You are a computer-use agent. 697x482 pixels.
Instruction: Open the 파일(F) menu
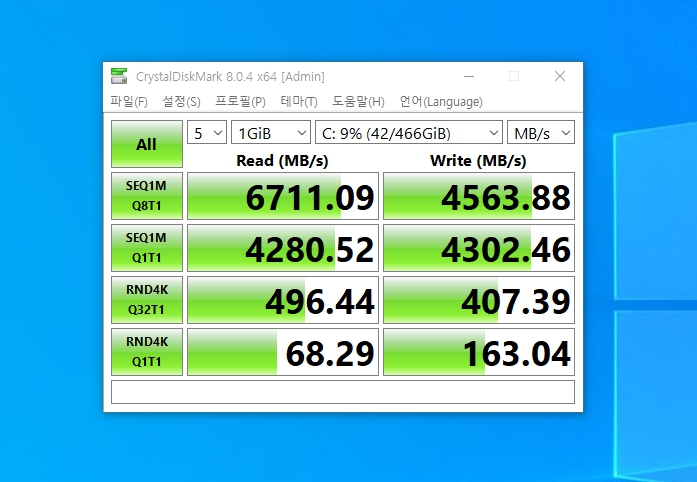129,102
